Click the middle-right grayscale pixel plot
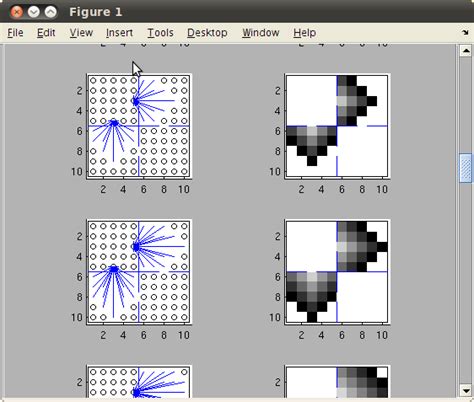Image resolution: width=474 pixels, height=402 pixels. click(x=337, y=272)
